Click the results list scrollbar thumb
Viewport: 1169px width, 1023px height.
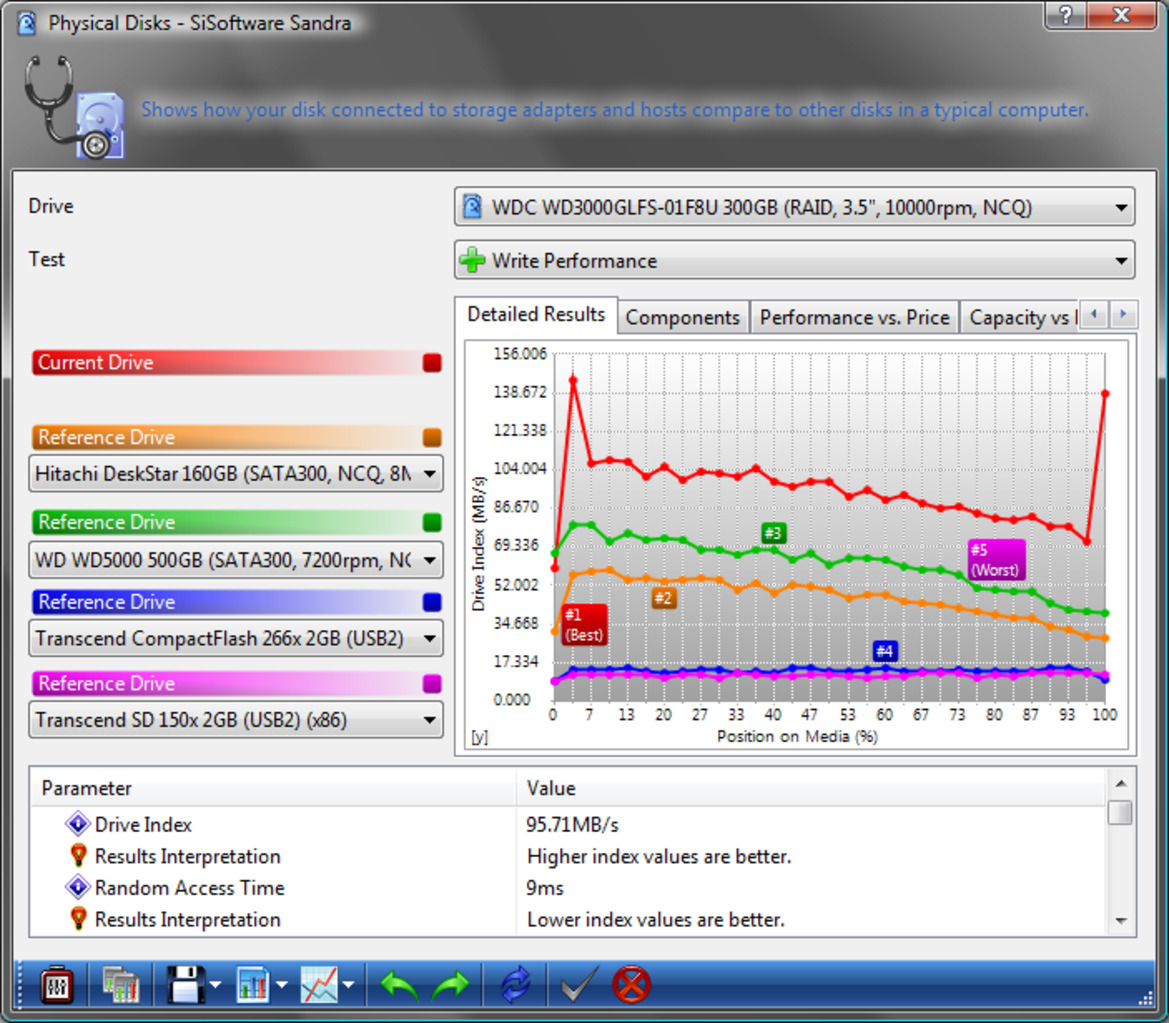tap(1120, 812)
